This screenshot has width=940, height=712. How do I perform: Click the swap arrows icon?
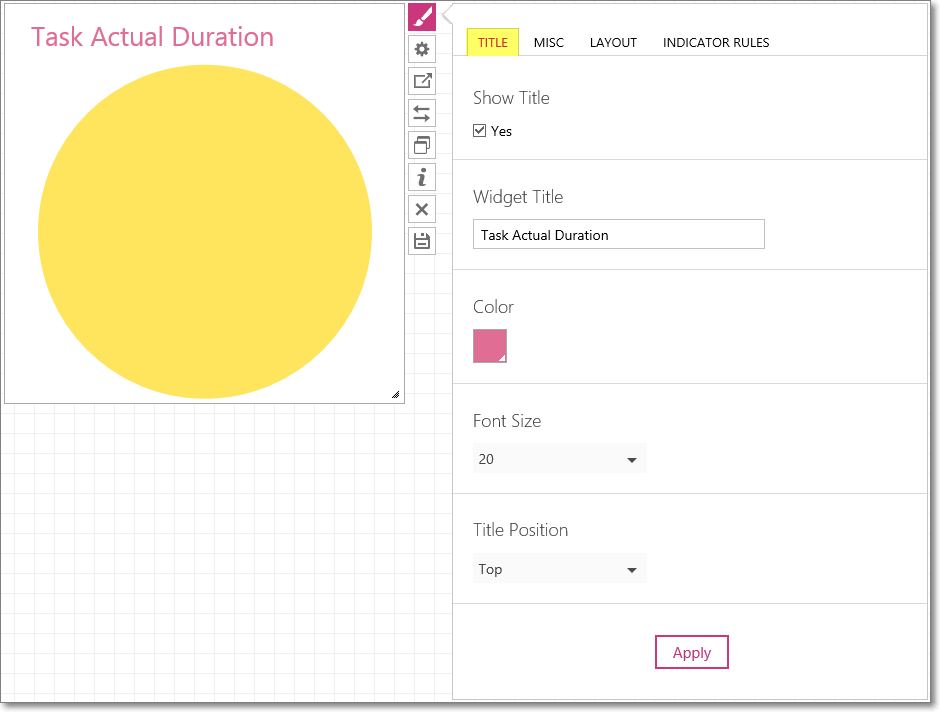point(422,113)
